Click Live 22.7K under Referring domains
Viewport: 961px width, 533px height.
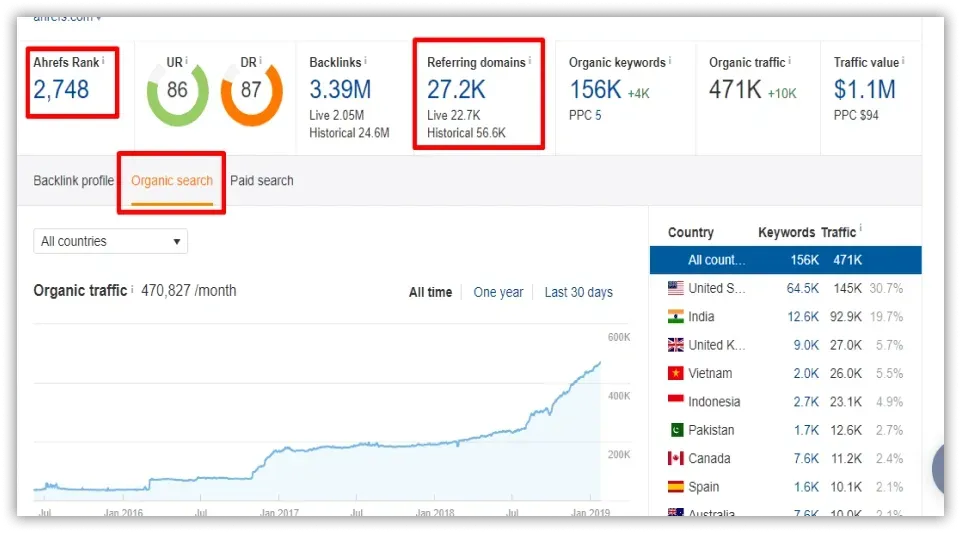(454, 115)
